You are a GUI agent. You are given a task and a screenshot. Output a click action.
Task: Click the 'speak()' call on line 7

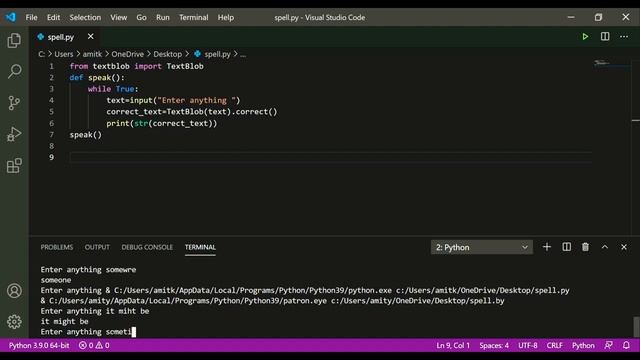[85, 135]
